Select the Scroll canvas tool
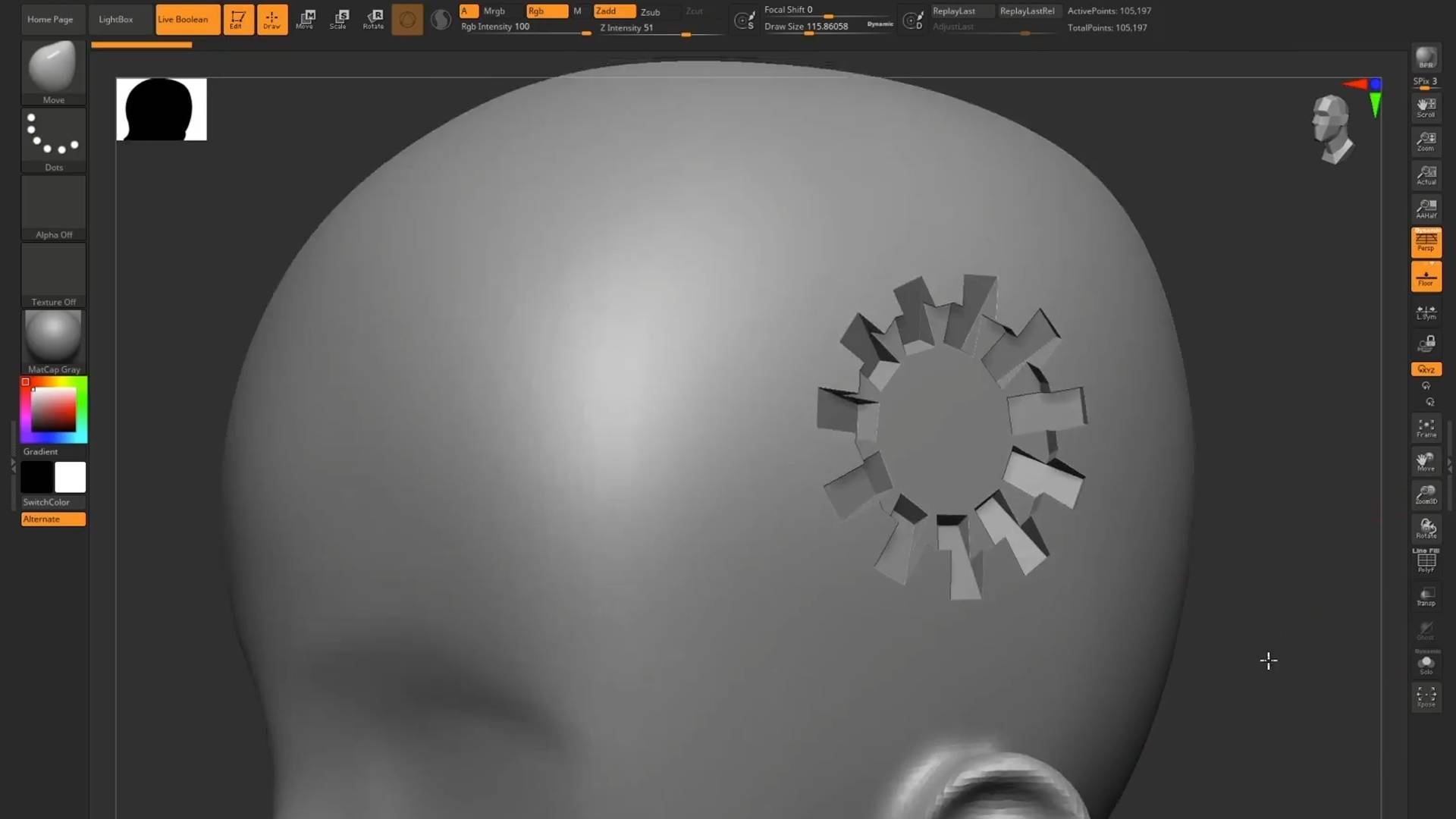This screenshot has height=819, width=1456. [1426, 108]
